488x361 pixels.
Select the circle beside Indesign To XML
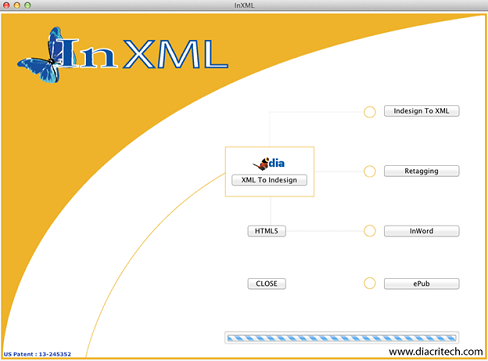point(369,112)
